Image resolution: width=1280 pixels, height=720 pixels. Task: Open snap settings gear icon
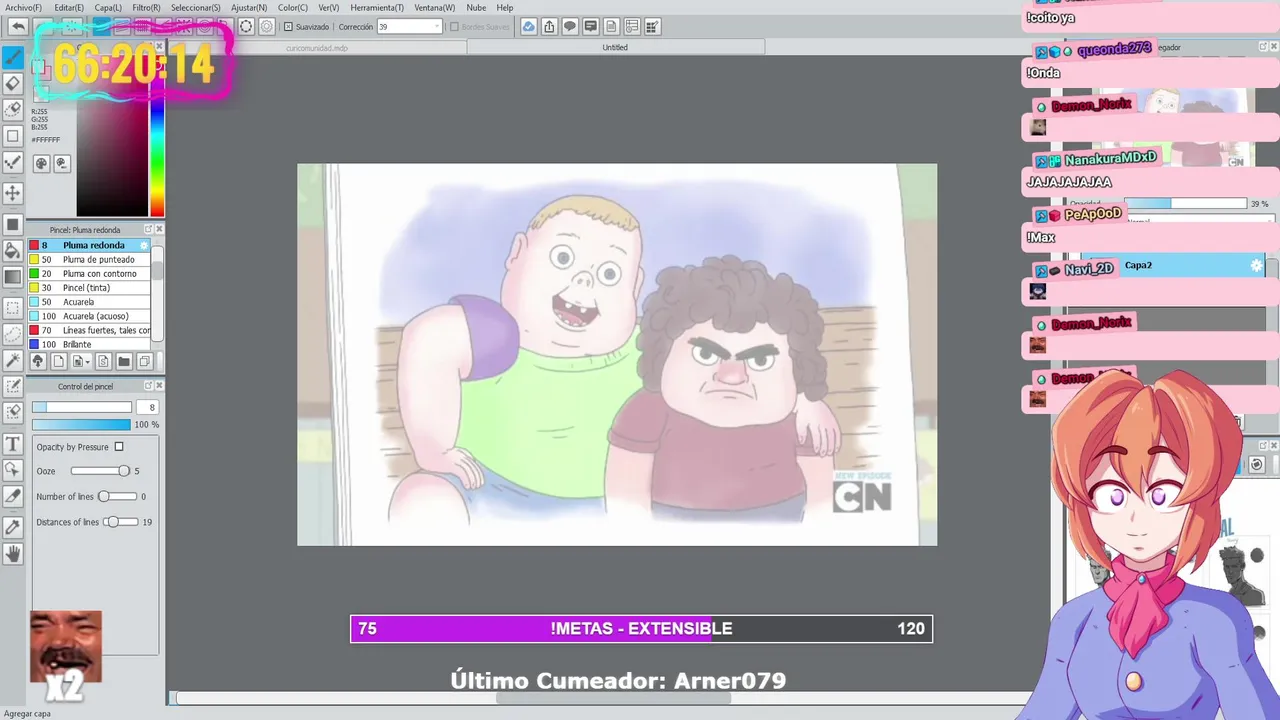click(267, 27)
